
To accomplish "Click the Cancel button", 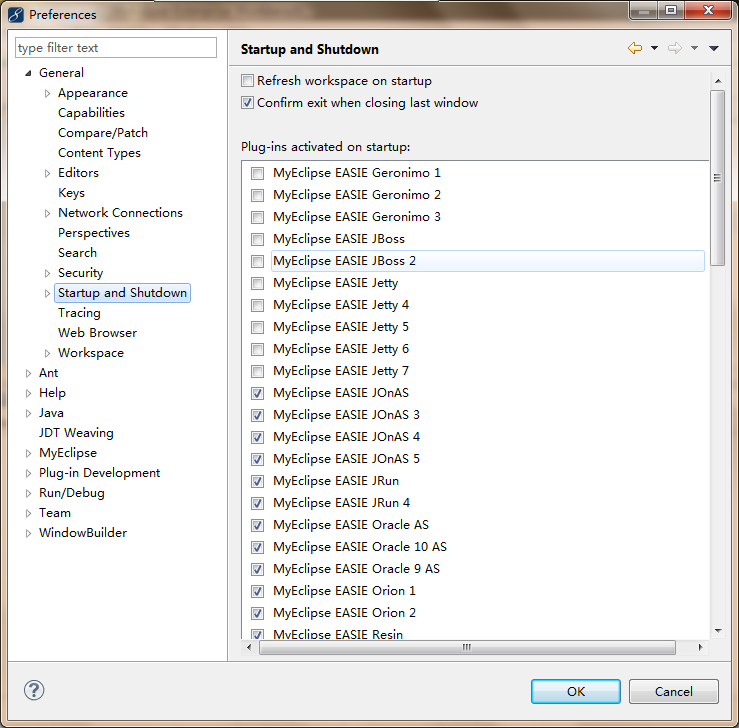I will pos(673,691).
